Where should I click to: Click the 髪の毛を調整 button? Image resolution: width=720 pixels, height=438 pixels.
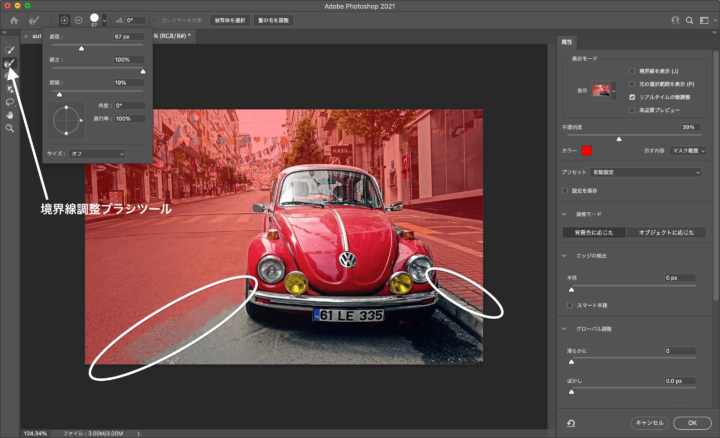pyautogui.click(x=273, y=20)
